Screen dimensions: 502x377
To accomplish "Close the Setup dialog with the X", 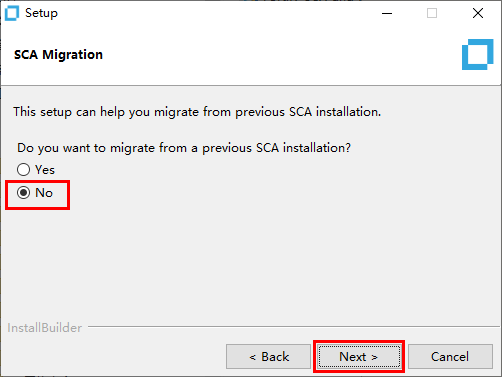I will pos(478,13).
